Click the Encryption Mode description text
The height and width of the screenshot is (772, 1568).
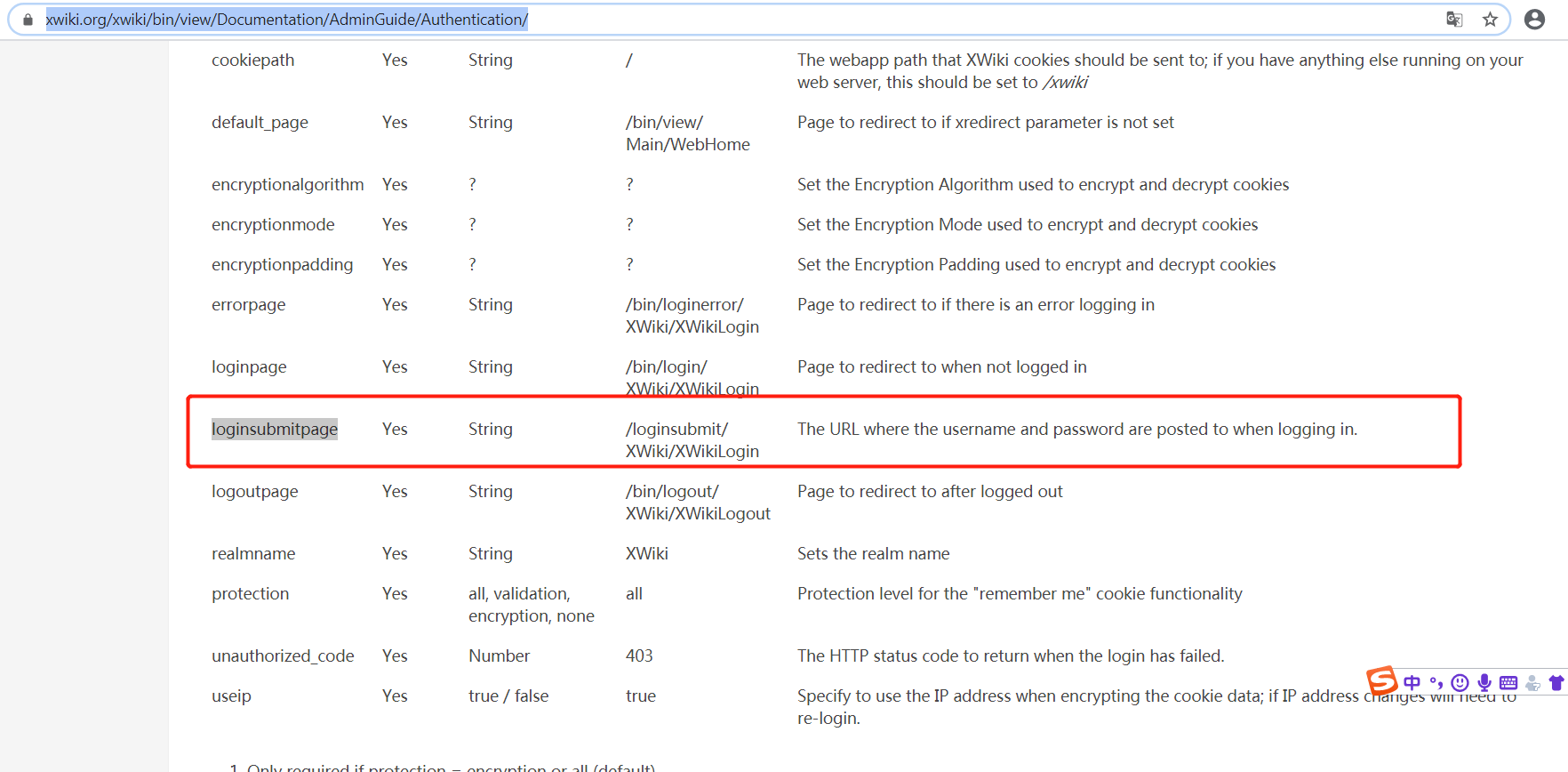(1028, 224)
